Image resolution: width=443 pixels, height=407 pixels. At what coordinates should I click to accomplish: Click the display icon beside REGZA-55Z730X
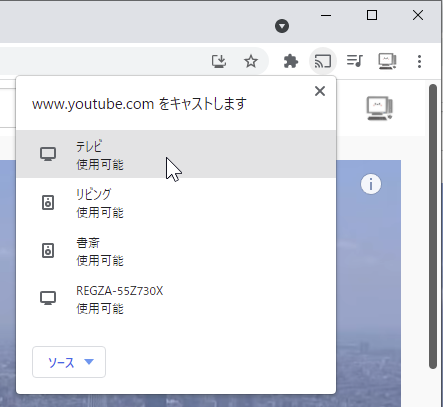tap(48, 298)
